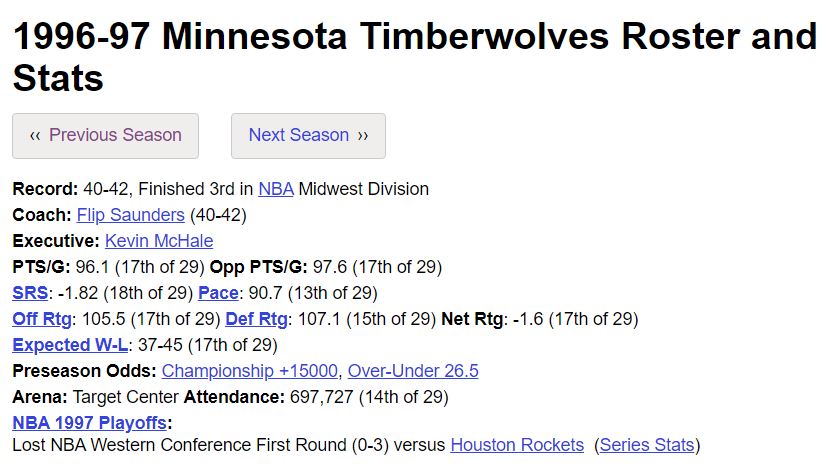
Task: Open the Houston Rockets team page
Action: (x=517, y=445)
